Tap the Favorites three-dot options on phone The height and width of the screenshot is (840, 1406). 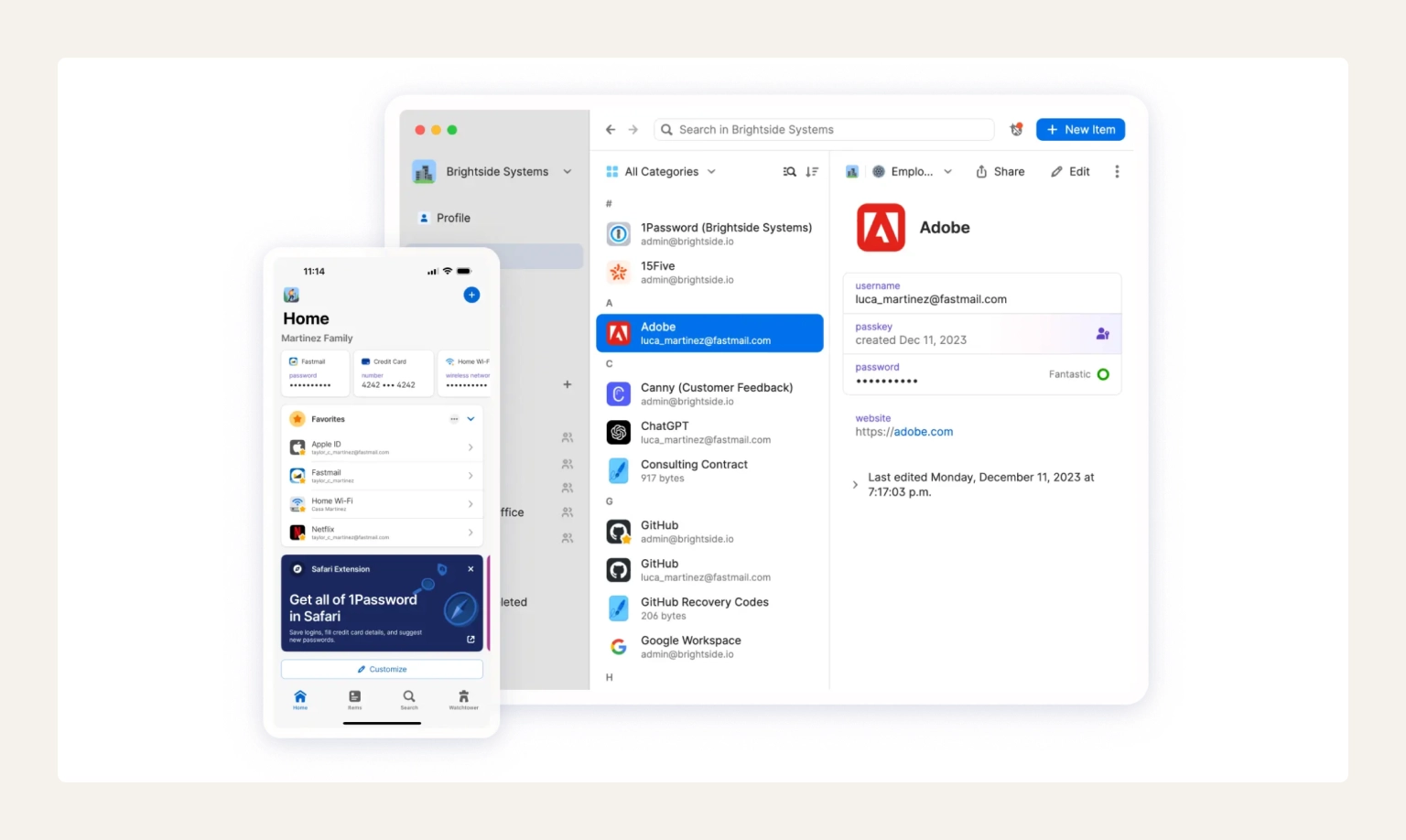[x=454, y=419]
